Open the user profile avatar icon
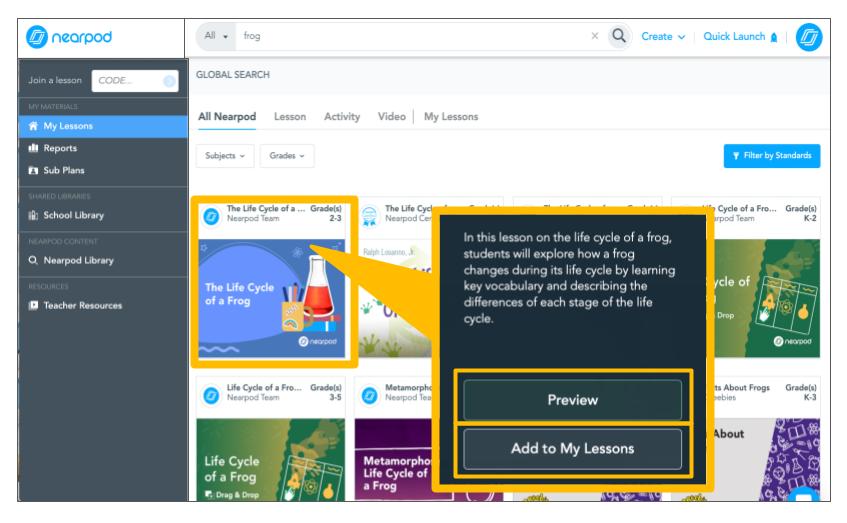The height and width of the screenshot is (523, 847). (817, 36)
